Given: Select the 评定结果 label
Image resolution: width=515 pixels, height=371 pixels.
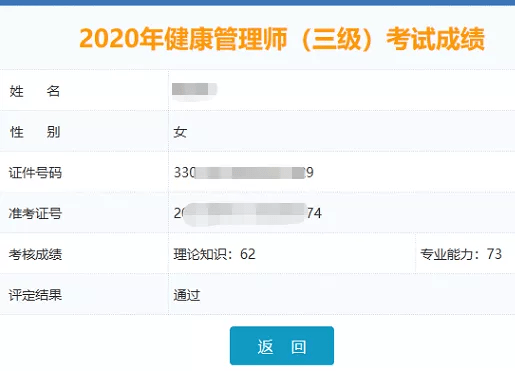Looking at the screenshot, I should pyautogui.click(x=35, y=295).
